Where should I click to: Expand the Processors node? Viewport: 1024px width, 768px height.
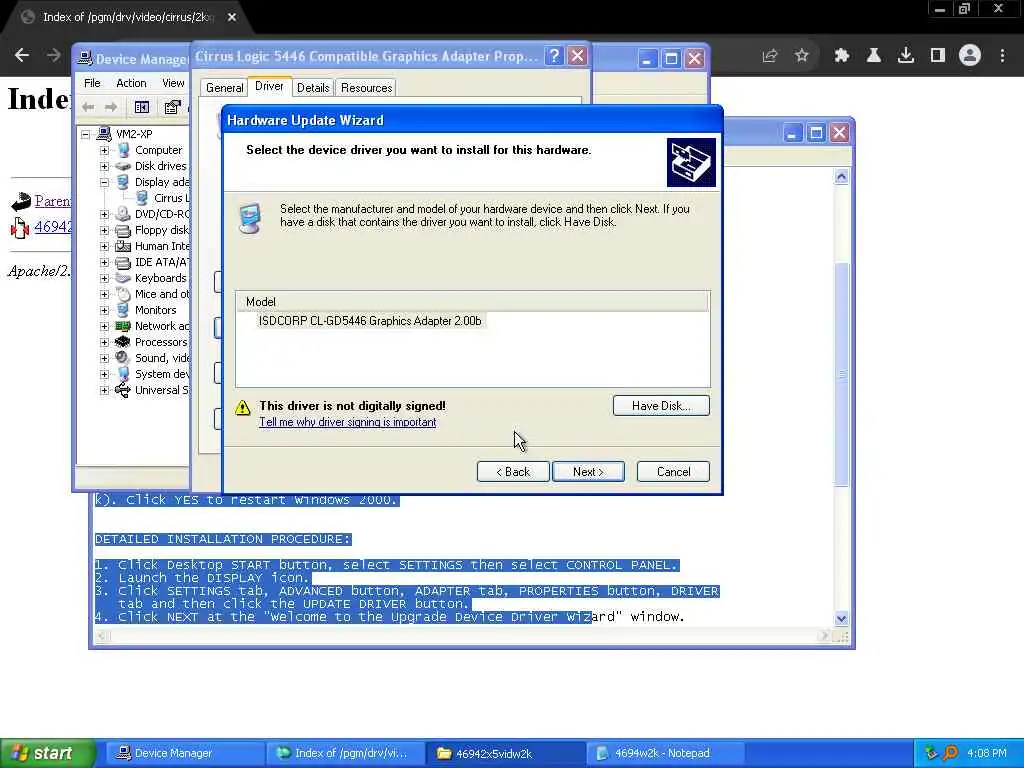[104, 342]
